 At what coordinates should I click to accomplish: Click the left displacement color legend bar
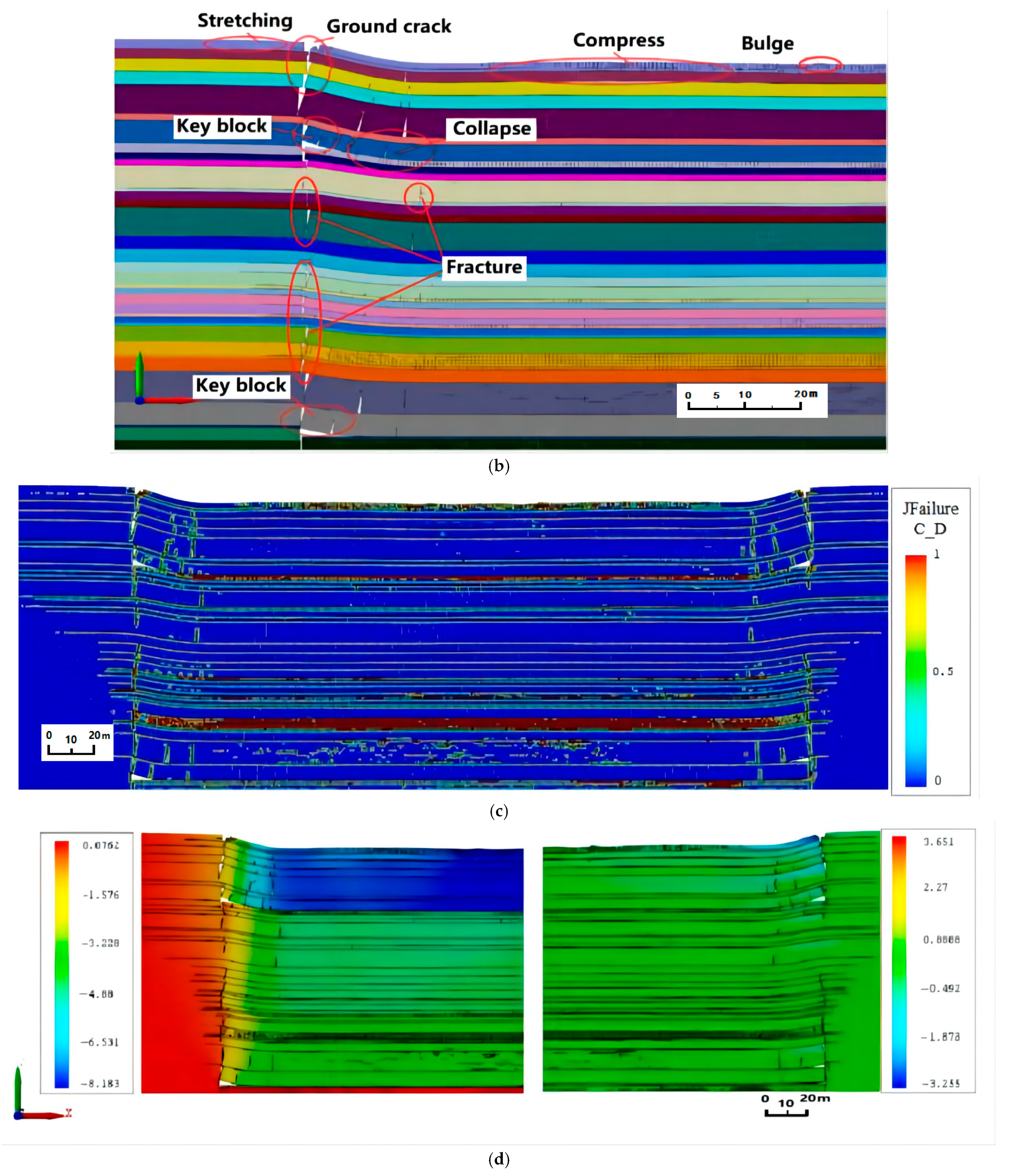coord(61,965)
